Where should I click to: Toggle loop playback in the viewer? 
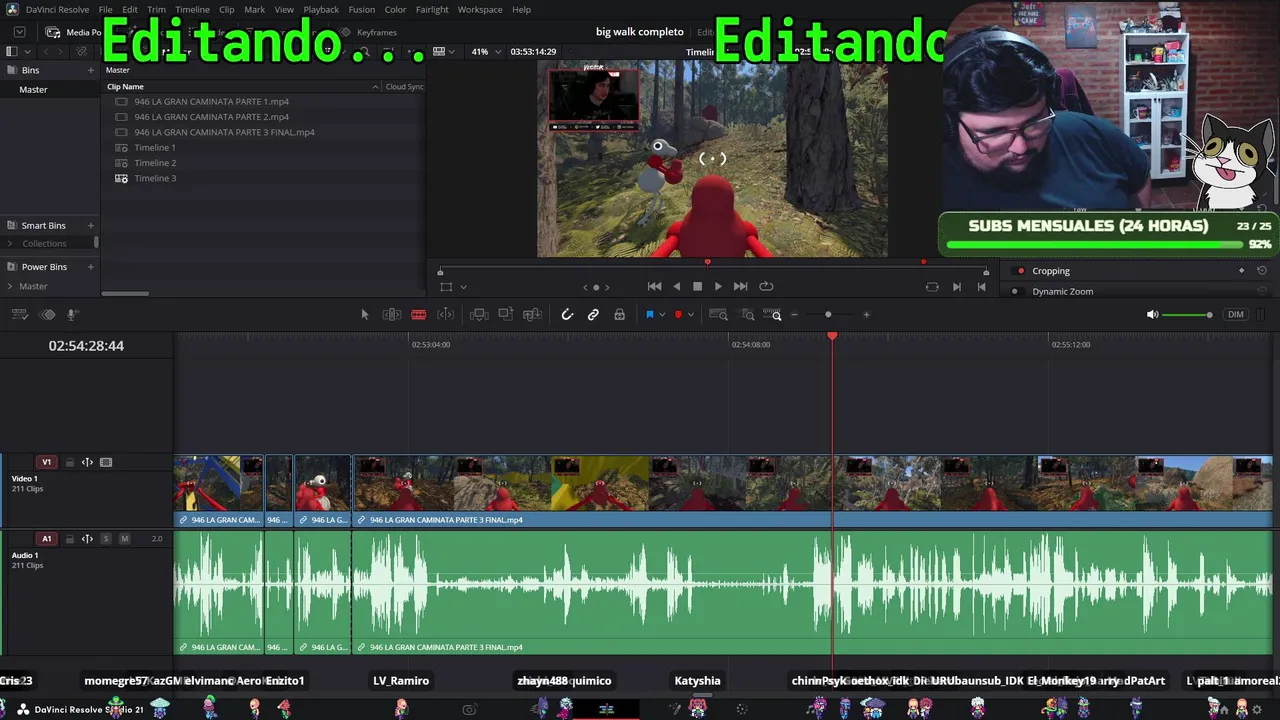pos(766,287)
